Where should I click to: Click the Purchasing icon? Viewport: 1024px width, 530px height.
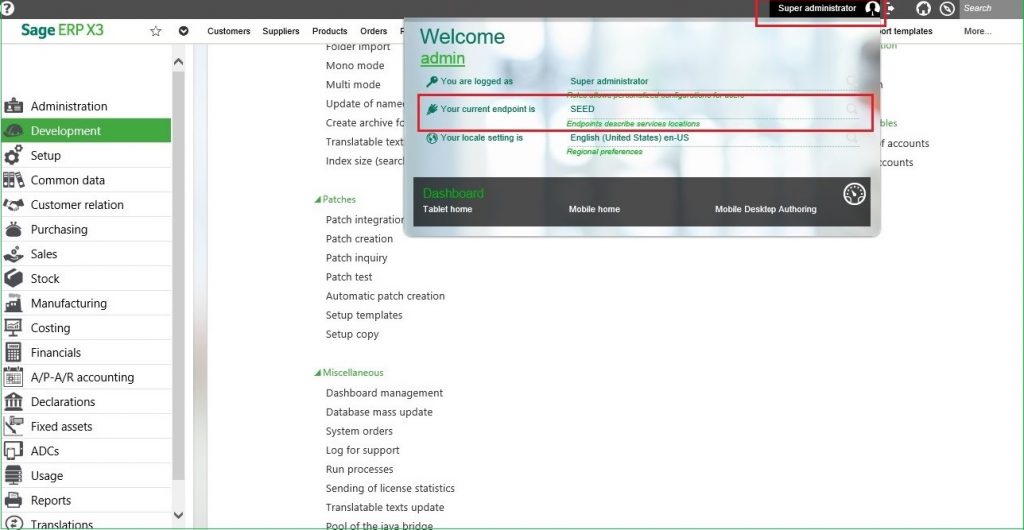(13, 229)
